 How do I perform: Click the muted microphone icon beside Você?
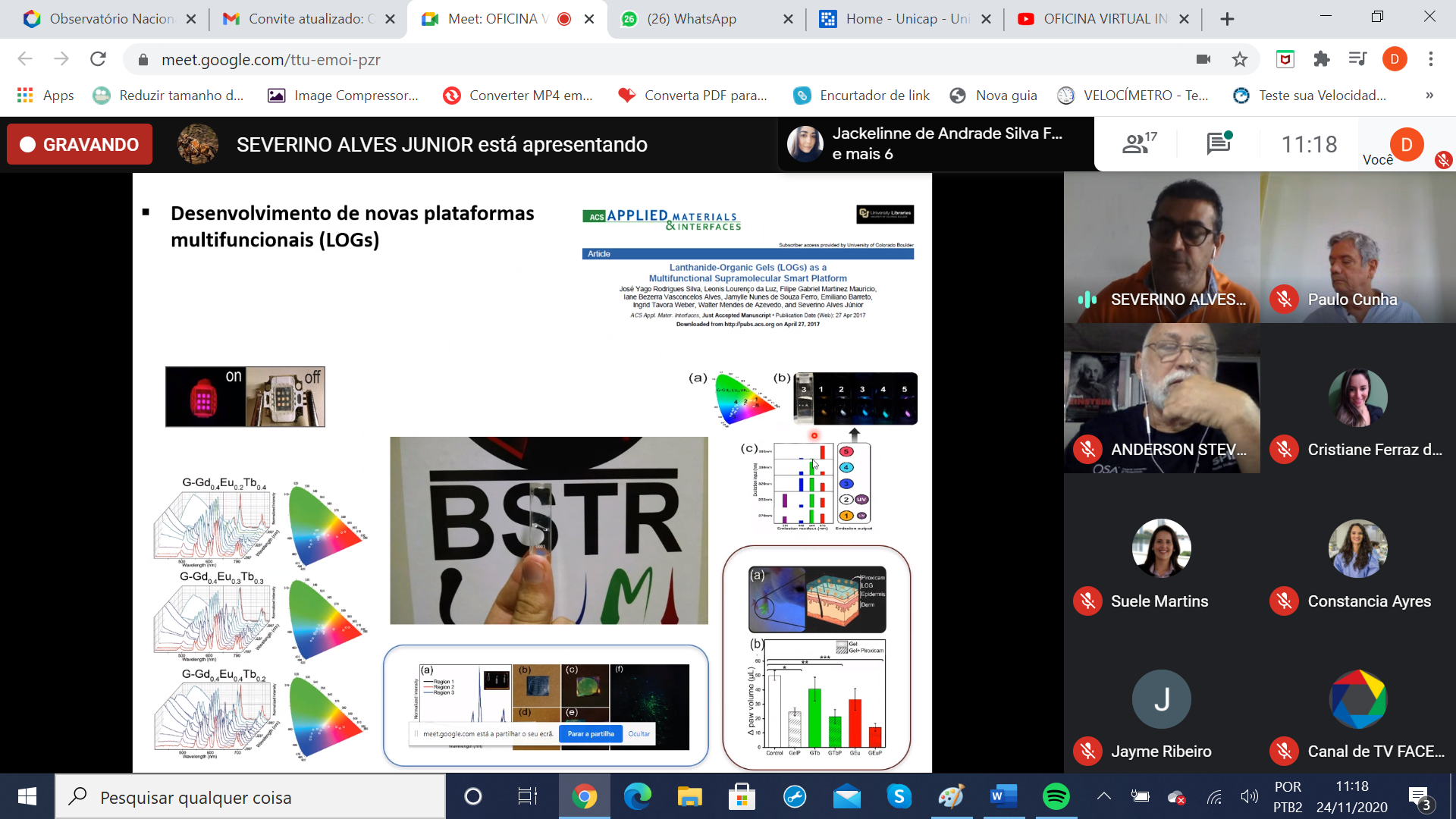tap(1443, 160)
